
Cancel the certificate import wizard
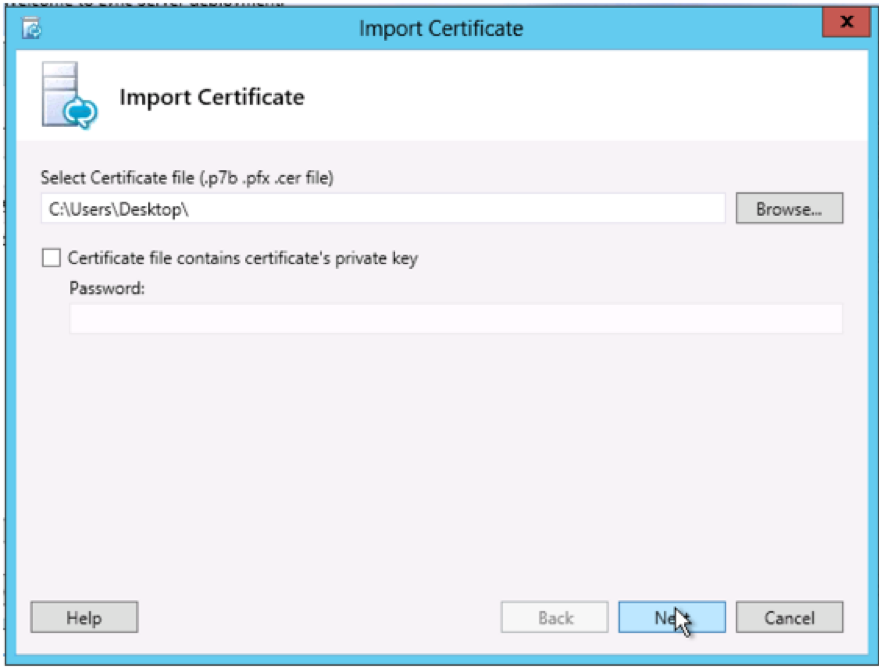click(x=789, y=618)
